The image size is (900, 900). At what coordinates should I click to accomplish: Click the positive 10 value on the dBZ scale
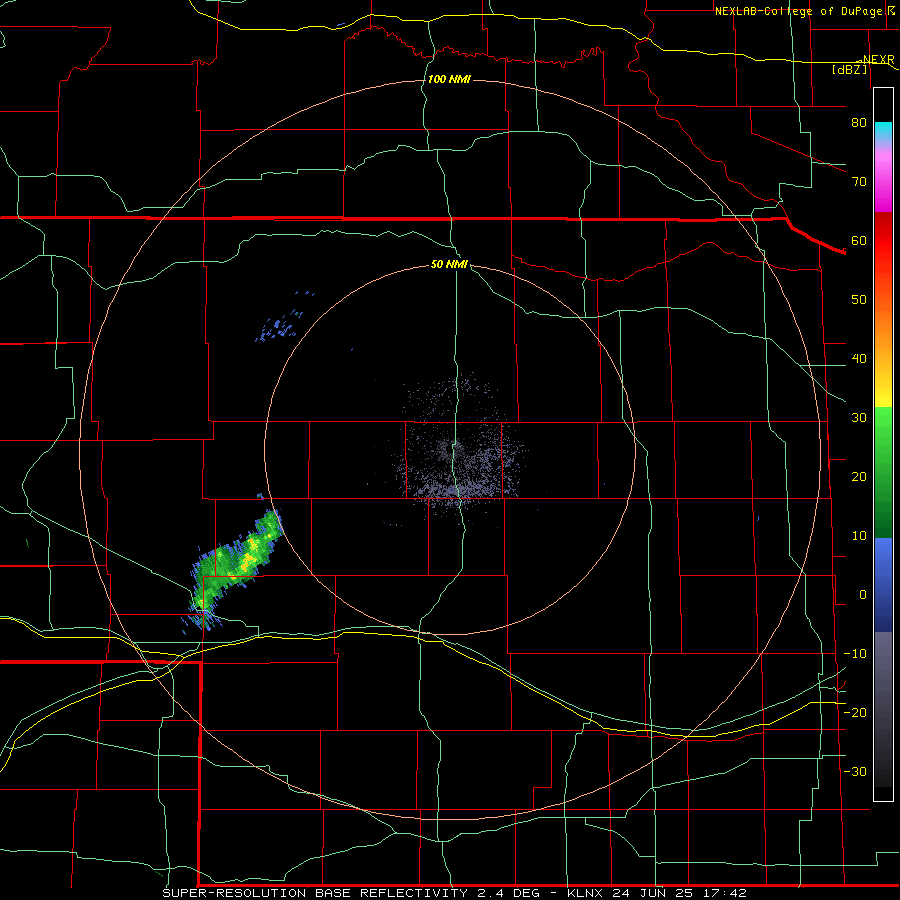click(859, 536)
